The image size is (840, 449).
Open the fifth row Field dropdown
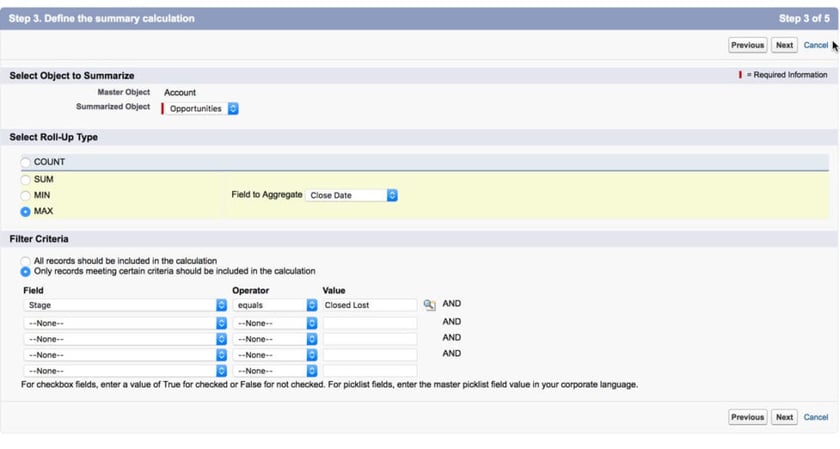(125, 371)
